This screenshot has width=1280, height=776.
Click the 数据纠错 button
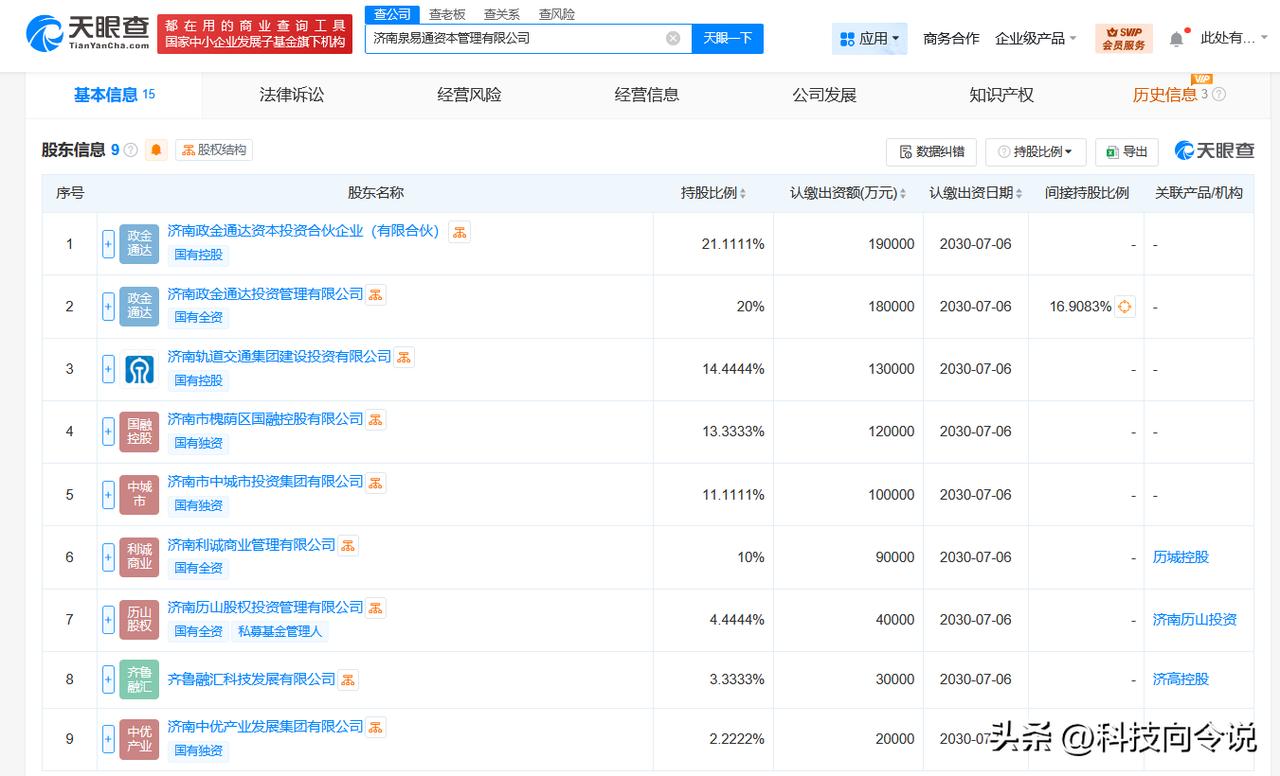931,152
